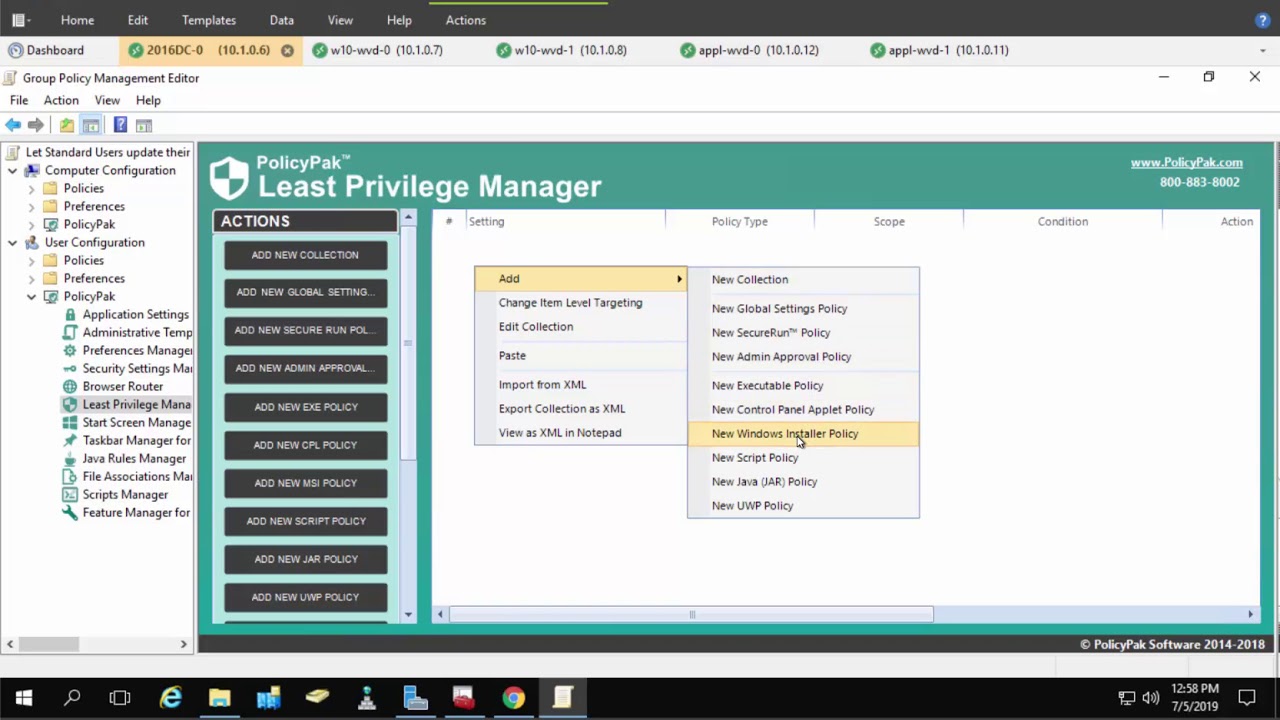Viewport: 1280px width, 720px height.
Task: Open Task View on taskbar
Action: [x=120, y=697]
